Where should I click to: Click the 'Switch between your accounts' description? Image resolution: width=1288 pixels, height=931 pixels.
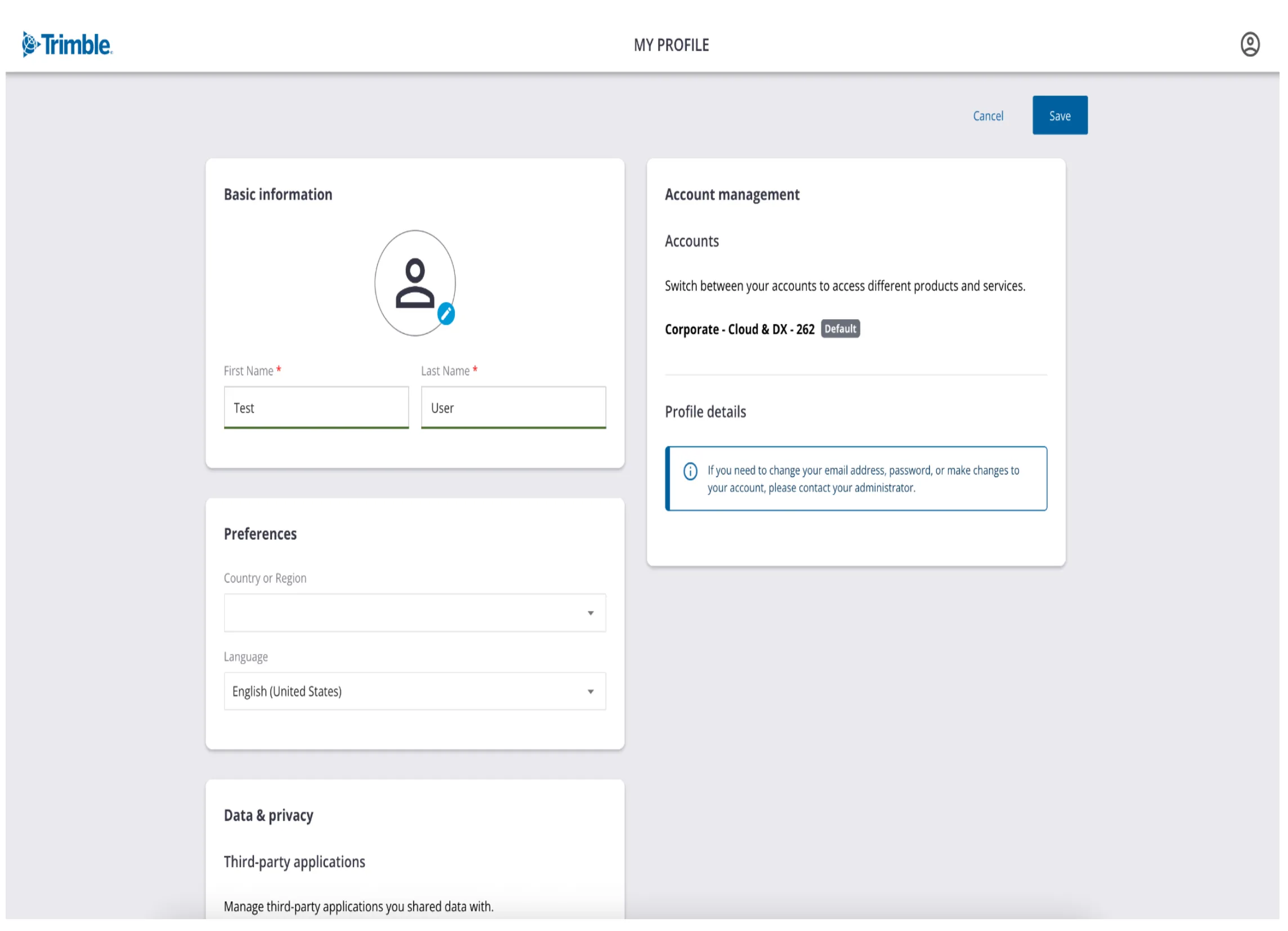(844, 285)
